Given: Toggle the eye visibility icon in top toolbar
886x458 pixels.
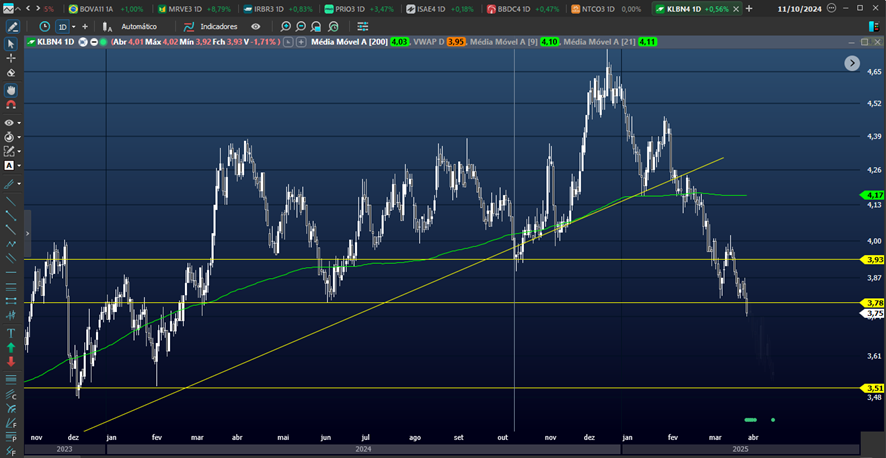Looking at the screenshot, I should (x=256, y=26).
